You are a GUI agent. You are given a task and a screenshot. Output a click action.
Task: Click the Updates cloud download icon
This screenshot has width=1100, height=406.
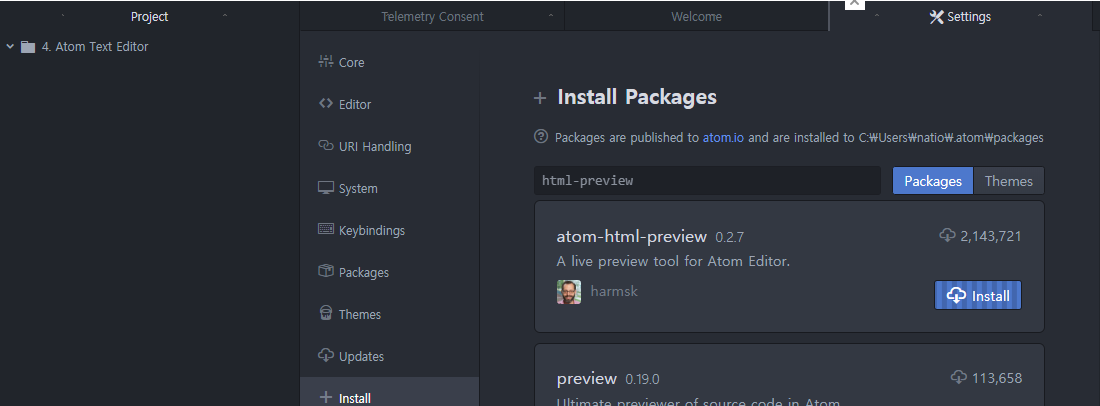[x=326, y=355]
